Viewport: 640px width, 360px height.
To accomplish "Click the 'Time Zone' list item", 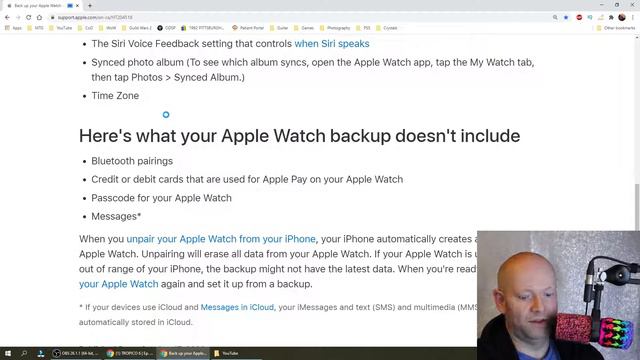I will [x=115, y=96].
